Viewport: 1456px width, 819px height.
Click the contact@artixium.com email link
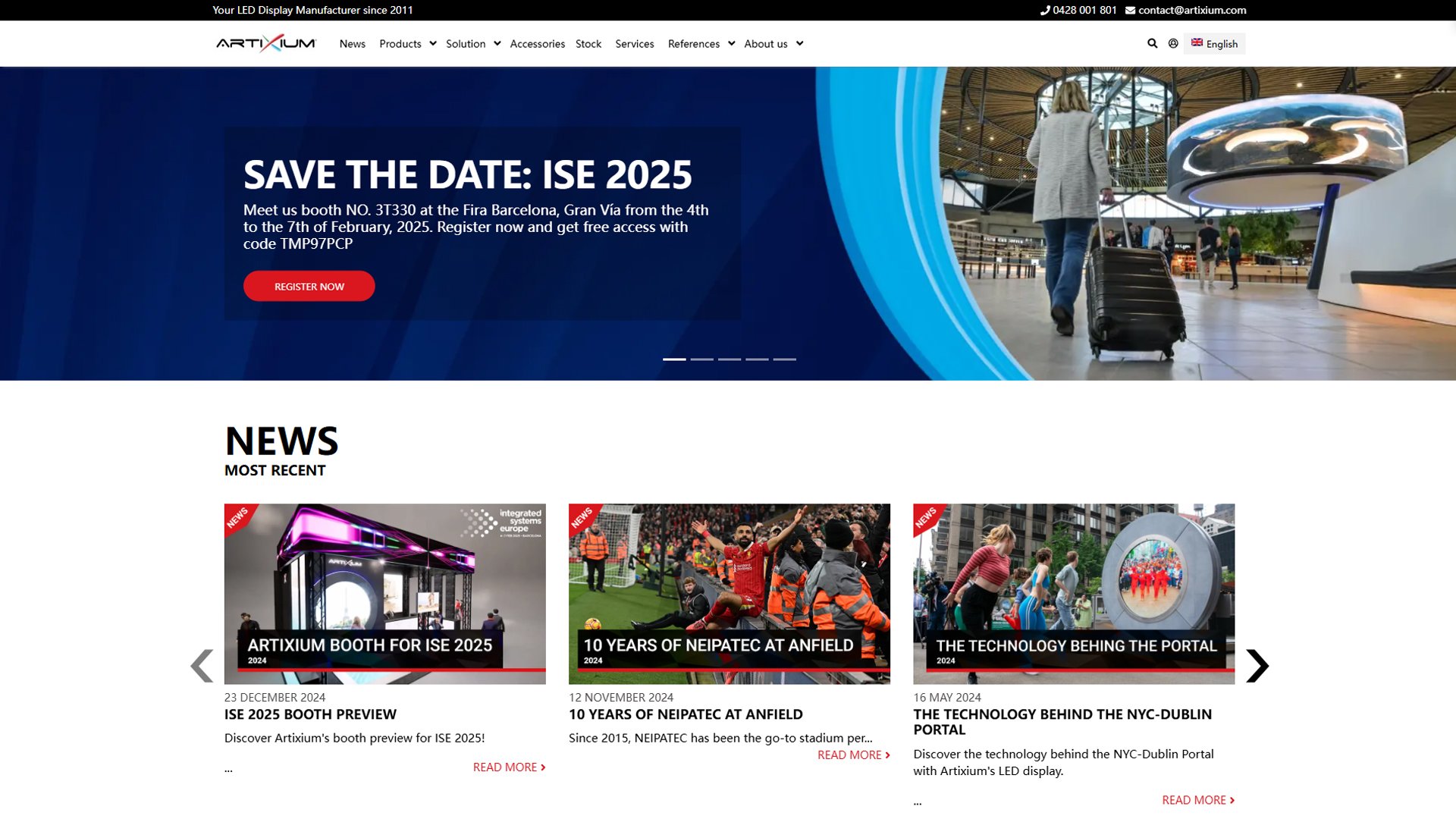coord(1191,10)
